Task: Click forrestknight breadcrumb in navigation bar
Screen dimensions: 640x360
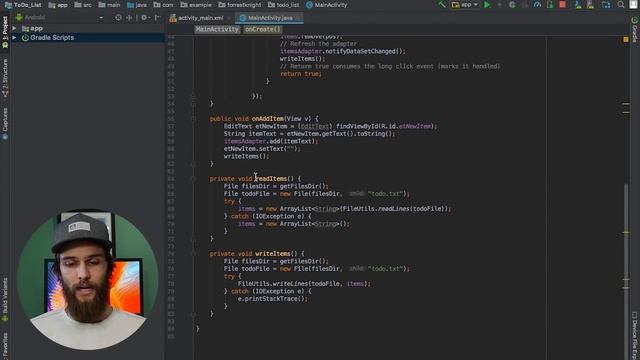Action: tap(240, 5)
